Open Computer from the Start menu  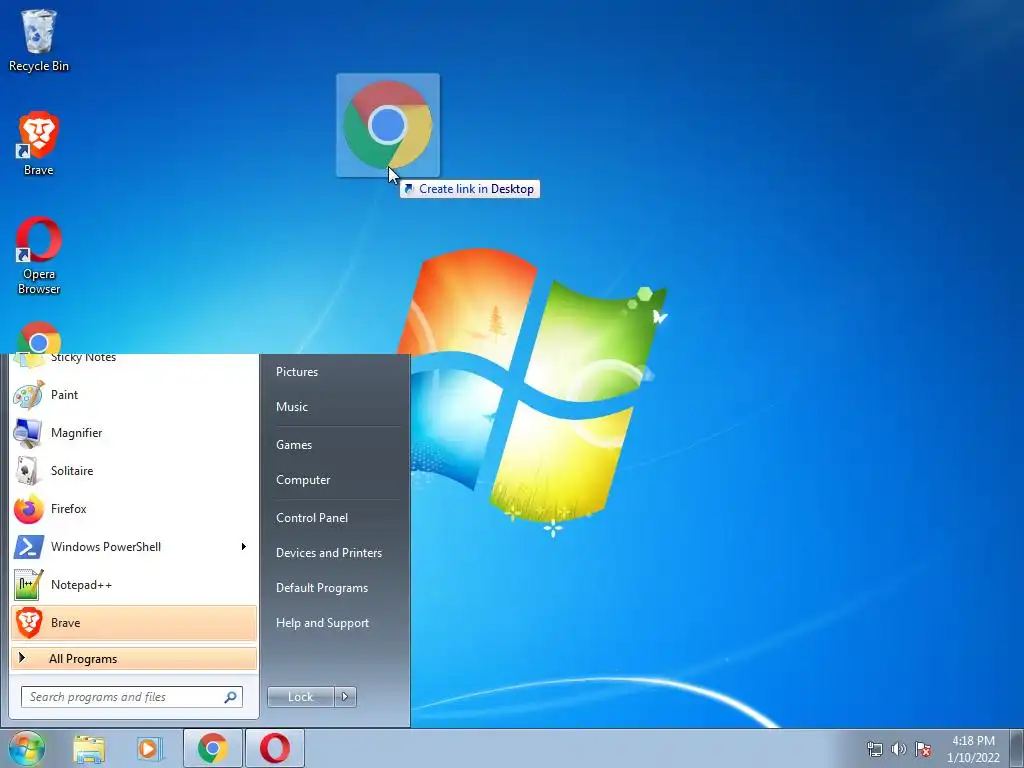(303, 480)
